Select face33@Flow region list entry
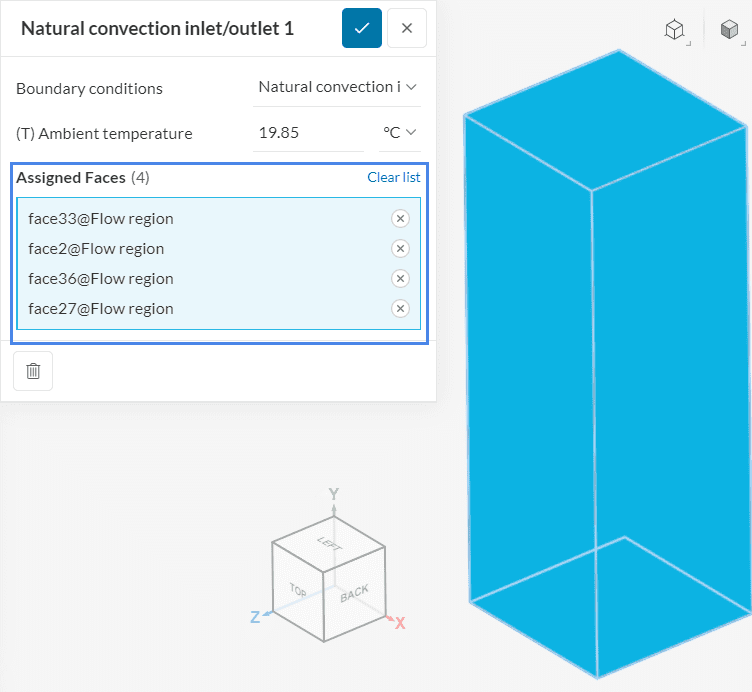The image size is (752, 692). (101, 219)
